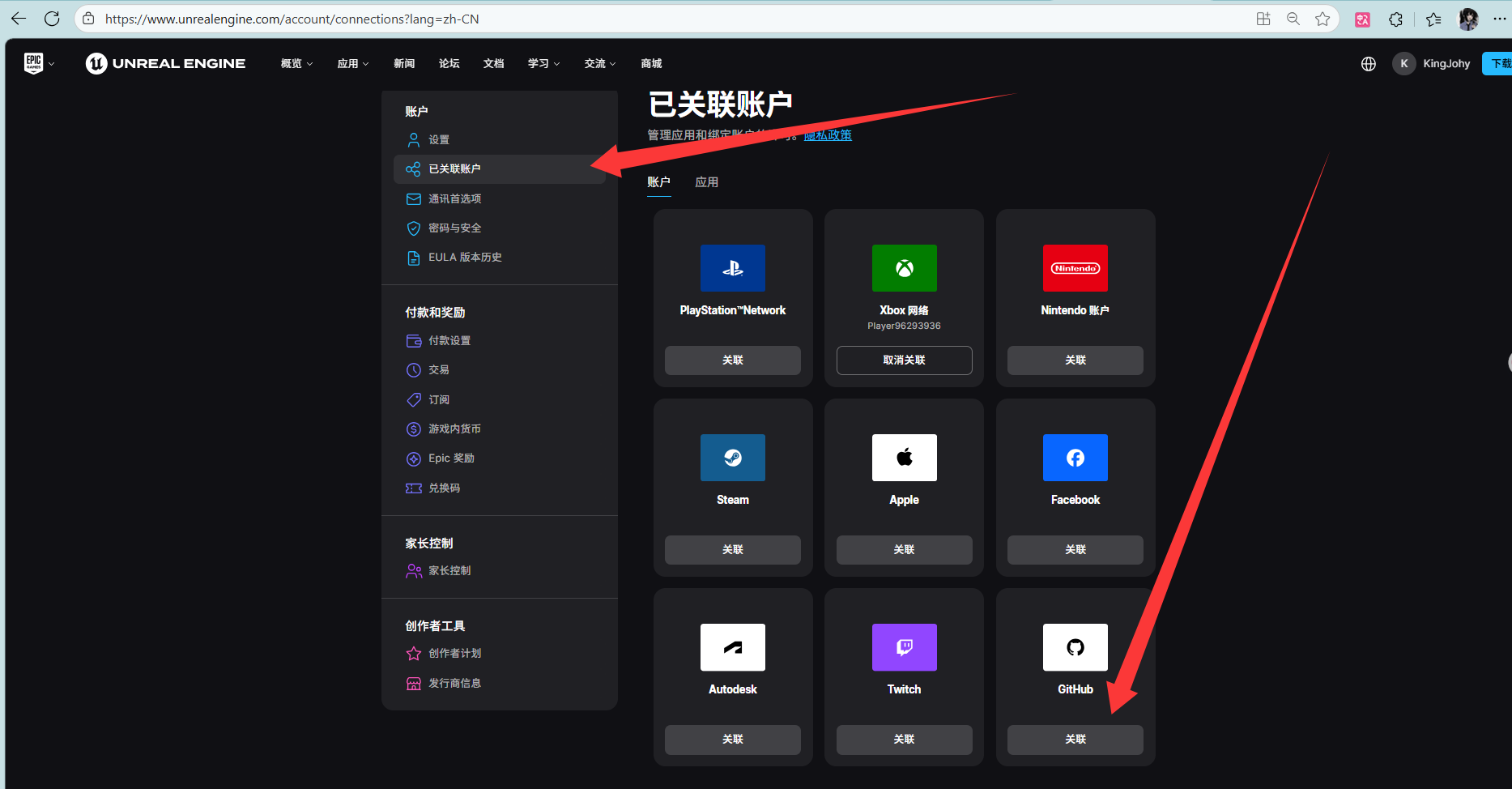This screenshot has width=1512, height=789.
Task: Open 付款设置 in the sidebar
Action: pyautogui.click(x=500, y=341)
